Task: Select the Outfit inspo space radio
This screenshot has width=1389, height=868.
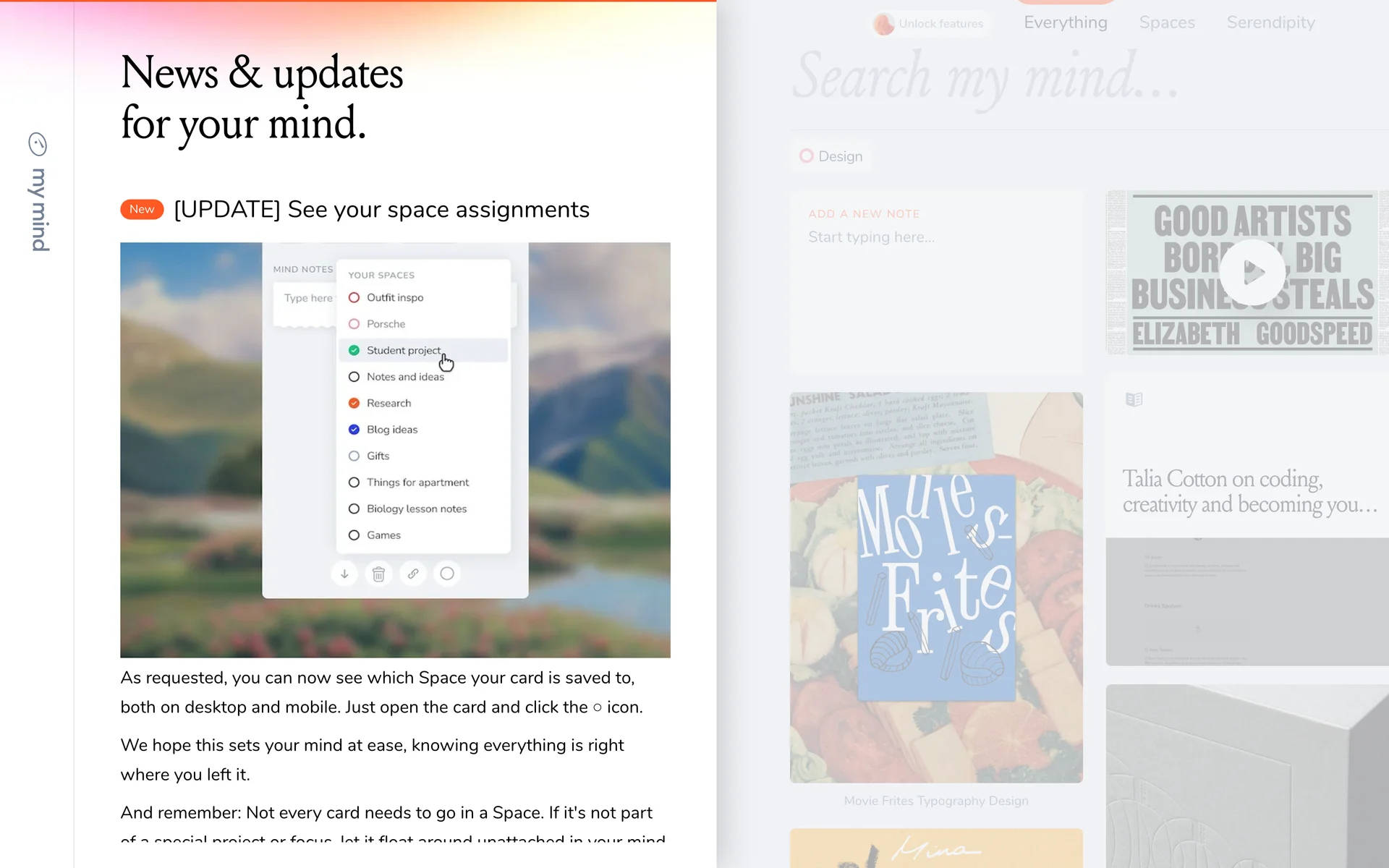Action: click(354, 298)
